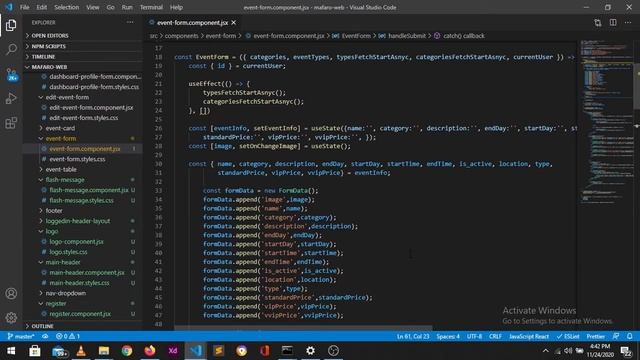Open Firefox from the taskbar
Viewport: 640px width, 360px height.
coord(150,351)
